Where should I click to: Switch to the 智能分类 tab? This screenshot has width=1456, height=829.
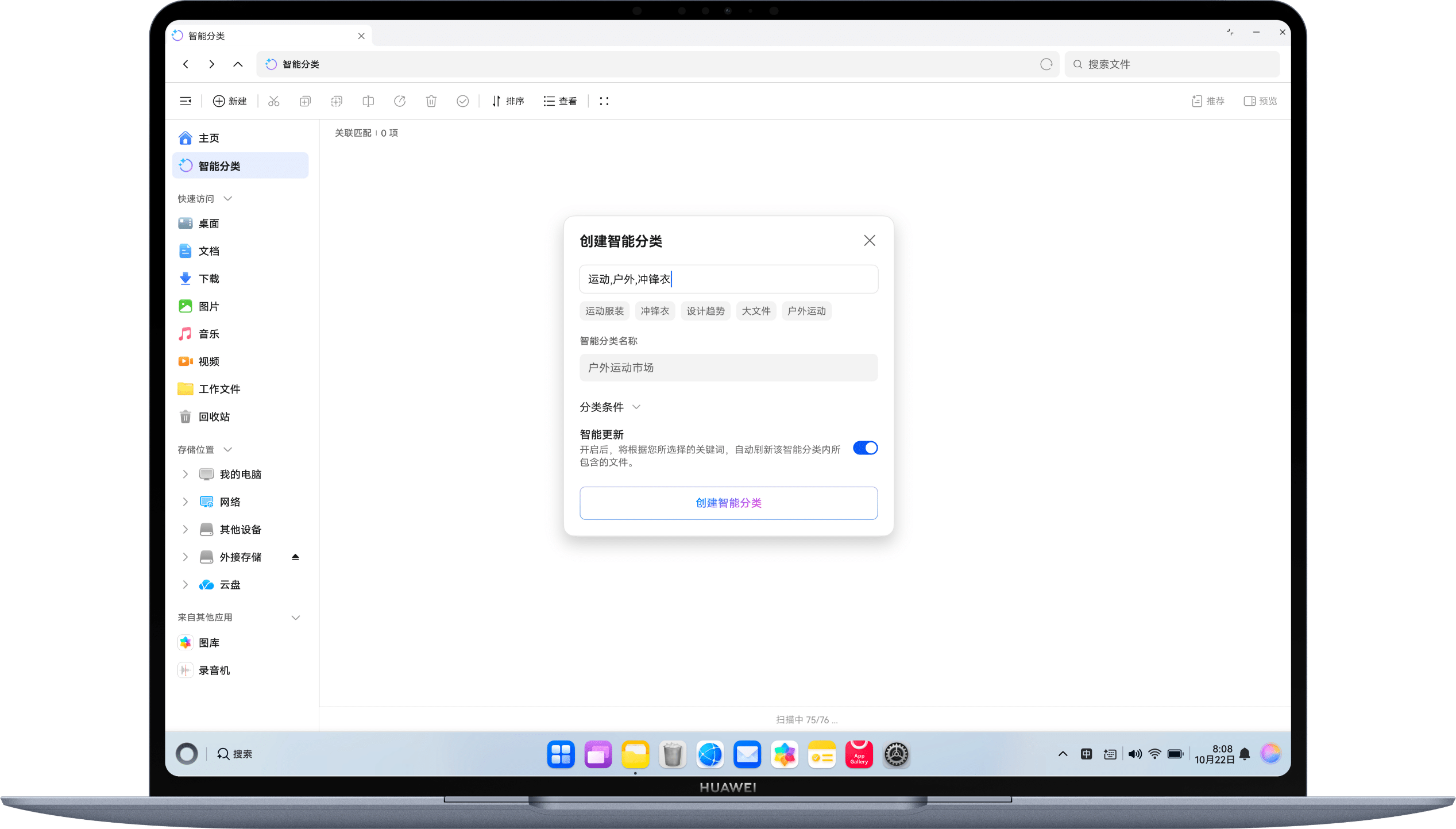point(207,35)
